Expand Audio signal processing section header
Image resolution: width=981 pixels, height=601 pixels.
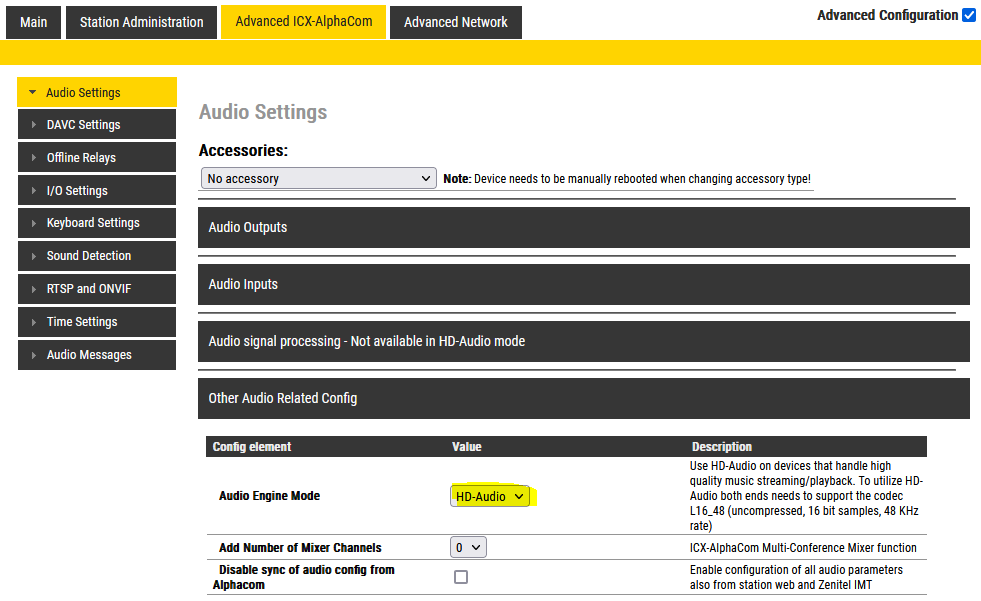point(583,341)
